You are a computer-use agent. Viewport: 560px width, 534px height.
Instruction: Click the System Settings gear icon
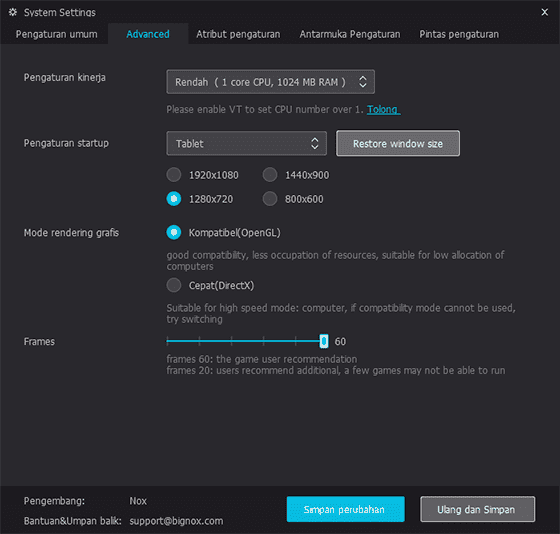[x=13, y=12]
